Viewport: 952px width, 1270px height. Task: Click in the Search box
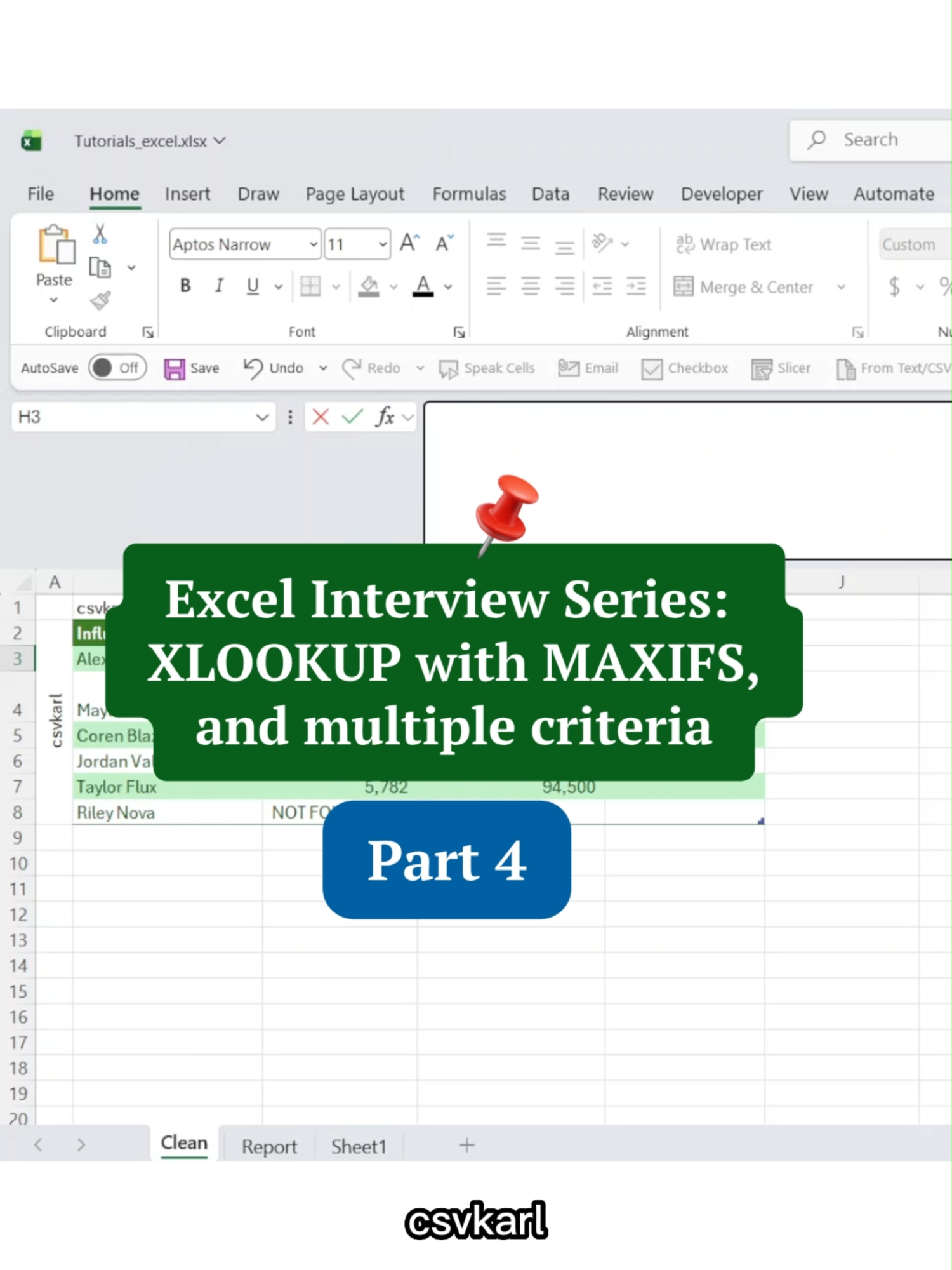tap(870, 140)
